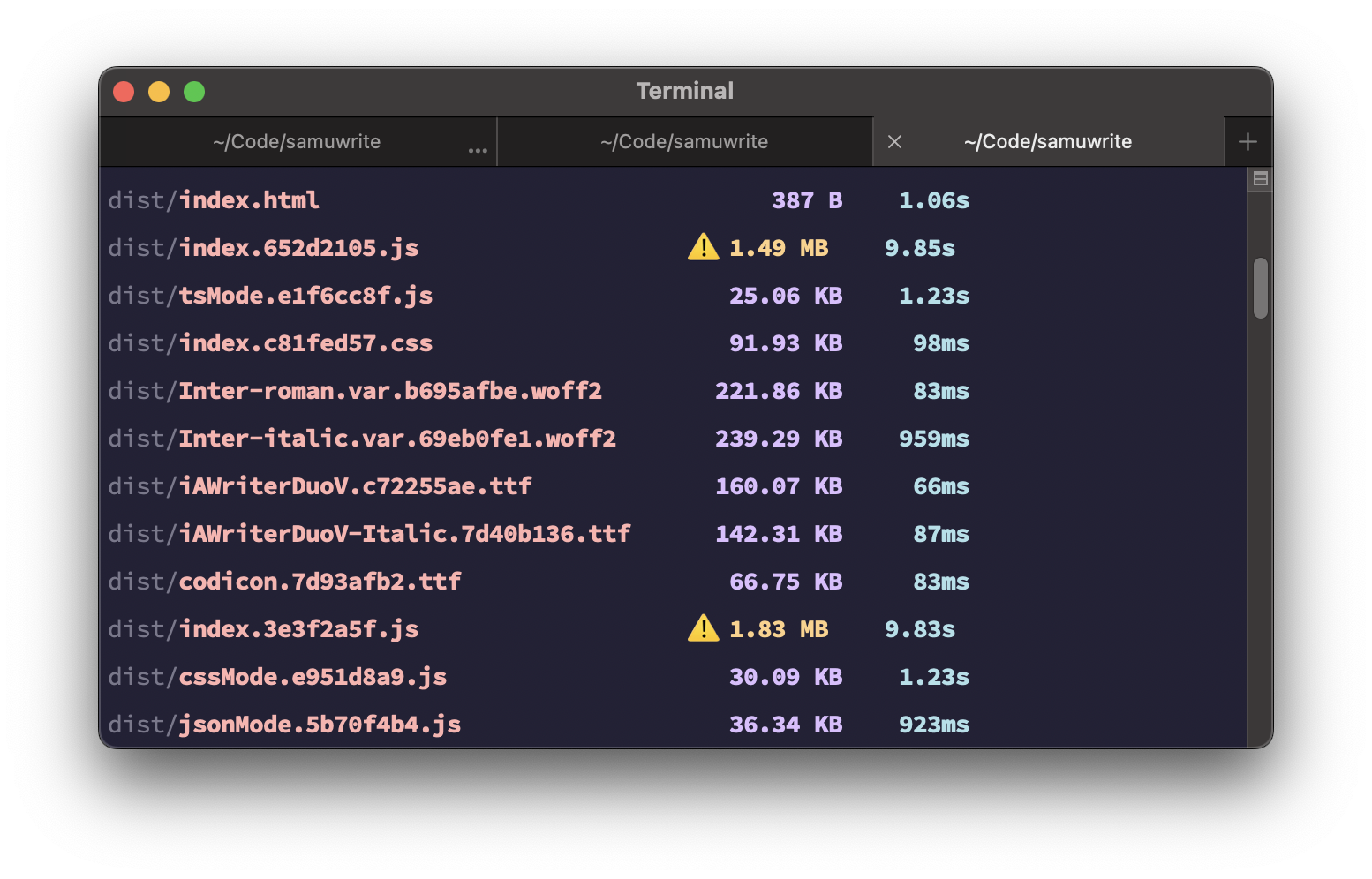Click the size value 142.31 KB
Screen dimensions: 1372x879
779,534
